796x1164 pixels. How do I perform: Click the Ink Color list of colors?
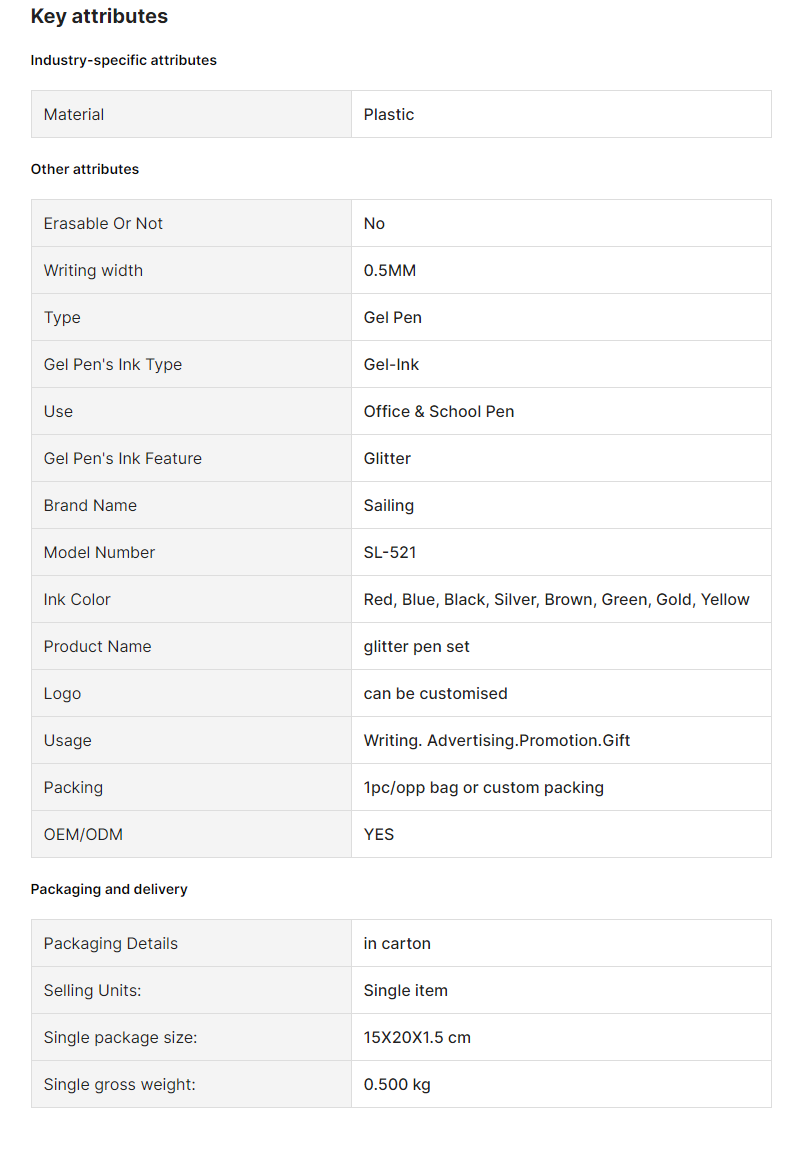click(556, 600)
